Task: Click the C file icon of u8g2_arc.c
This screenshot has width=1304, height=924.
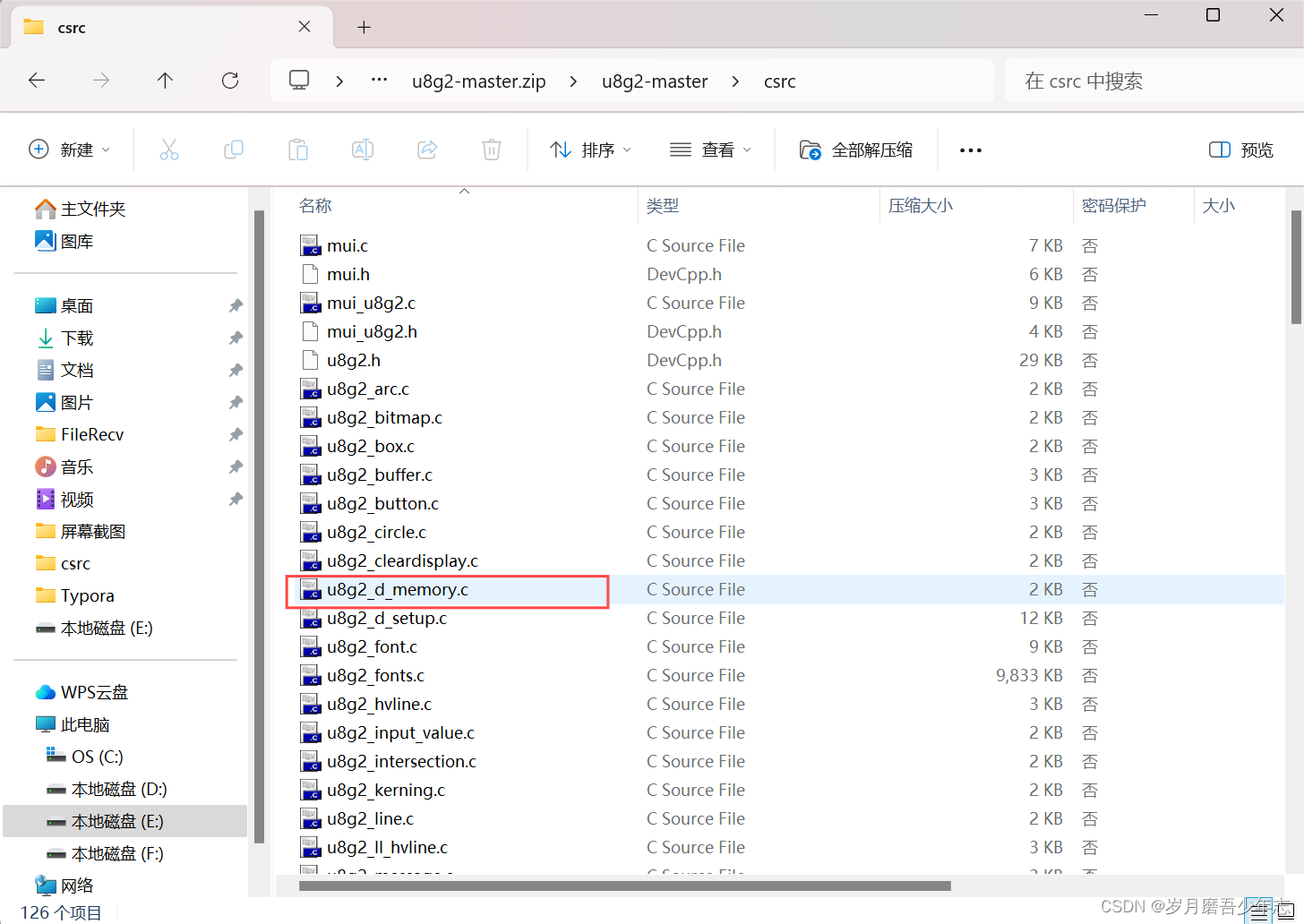Action: point(310,389)
